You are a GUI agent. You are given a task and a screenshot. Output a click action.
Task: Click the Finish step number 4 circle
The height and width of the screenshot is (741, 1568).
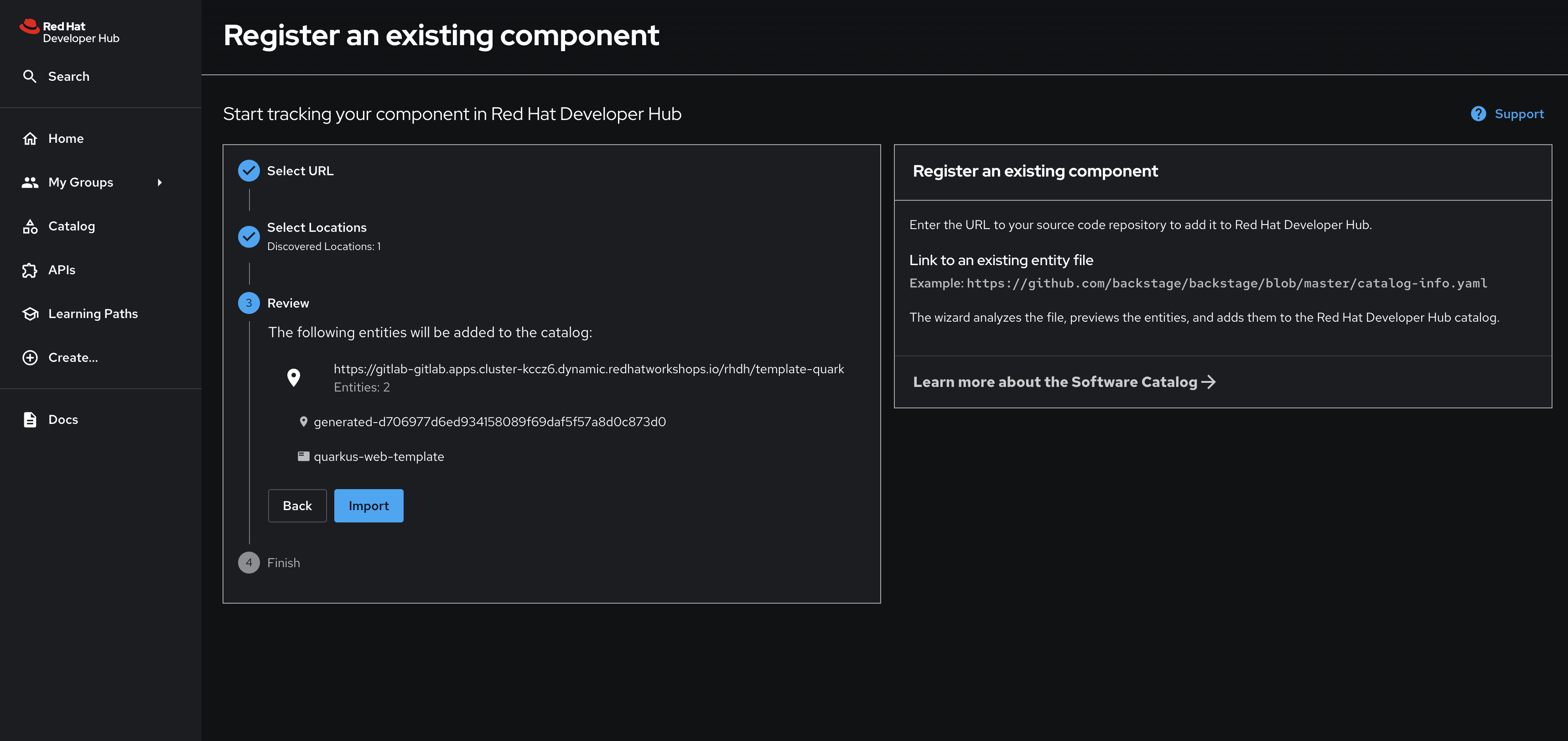coord(249,563)
